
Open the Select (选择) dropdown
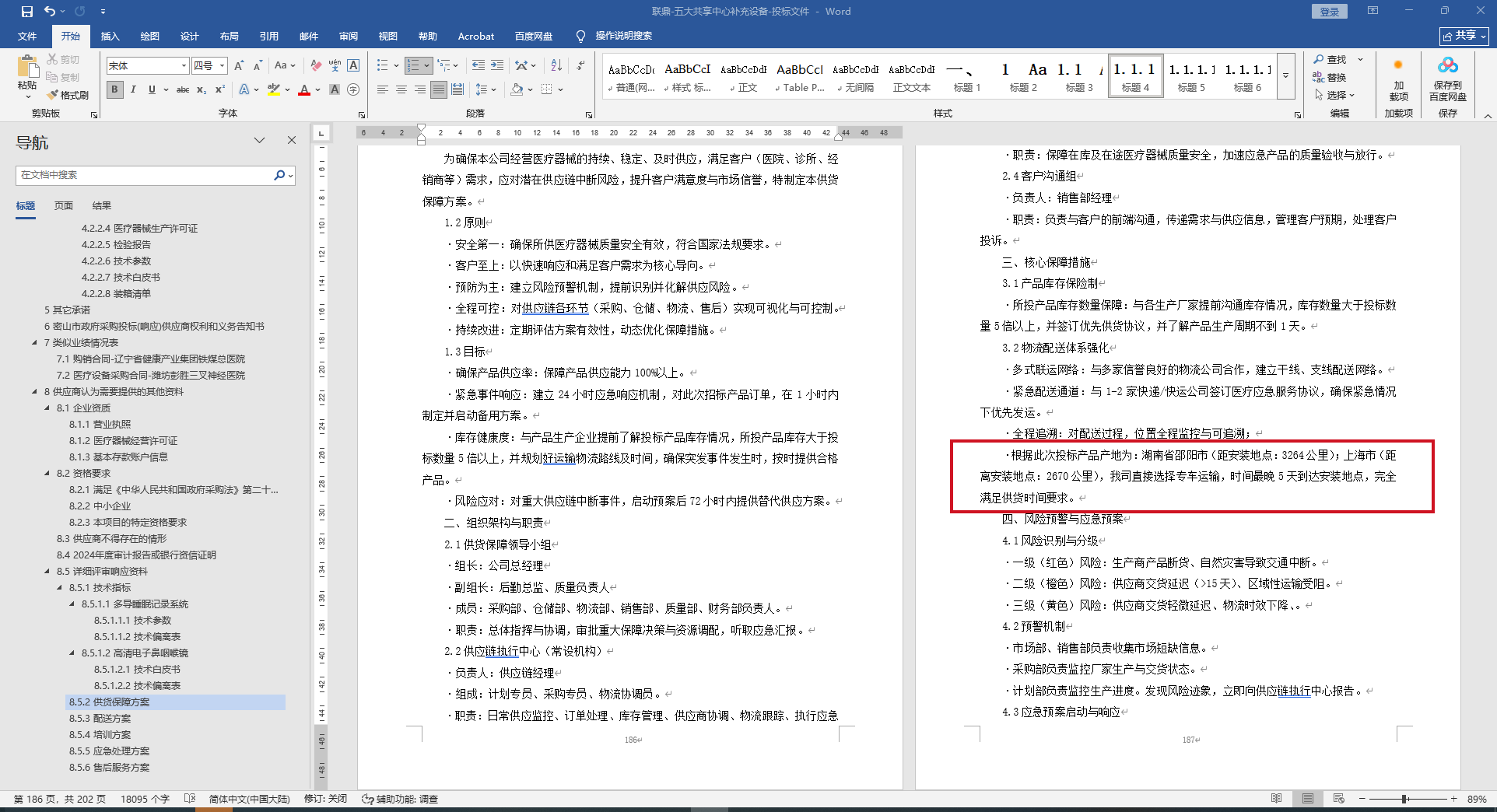coord(1335,95)
